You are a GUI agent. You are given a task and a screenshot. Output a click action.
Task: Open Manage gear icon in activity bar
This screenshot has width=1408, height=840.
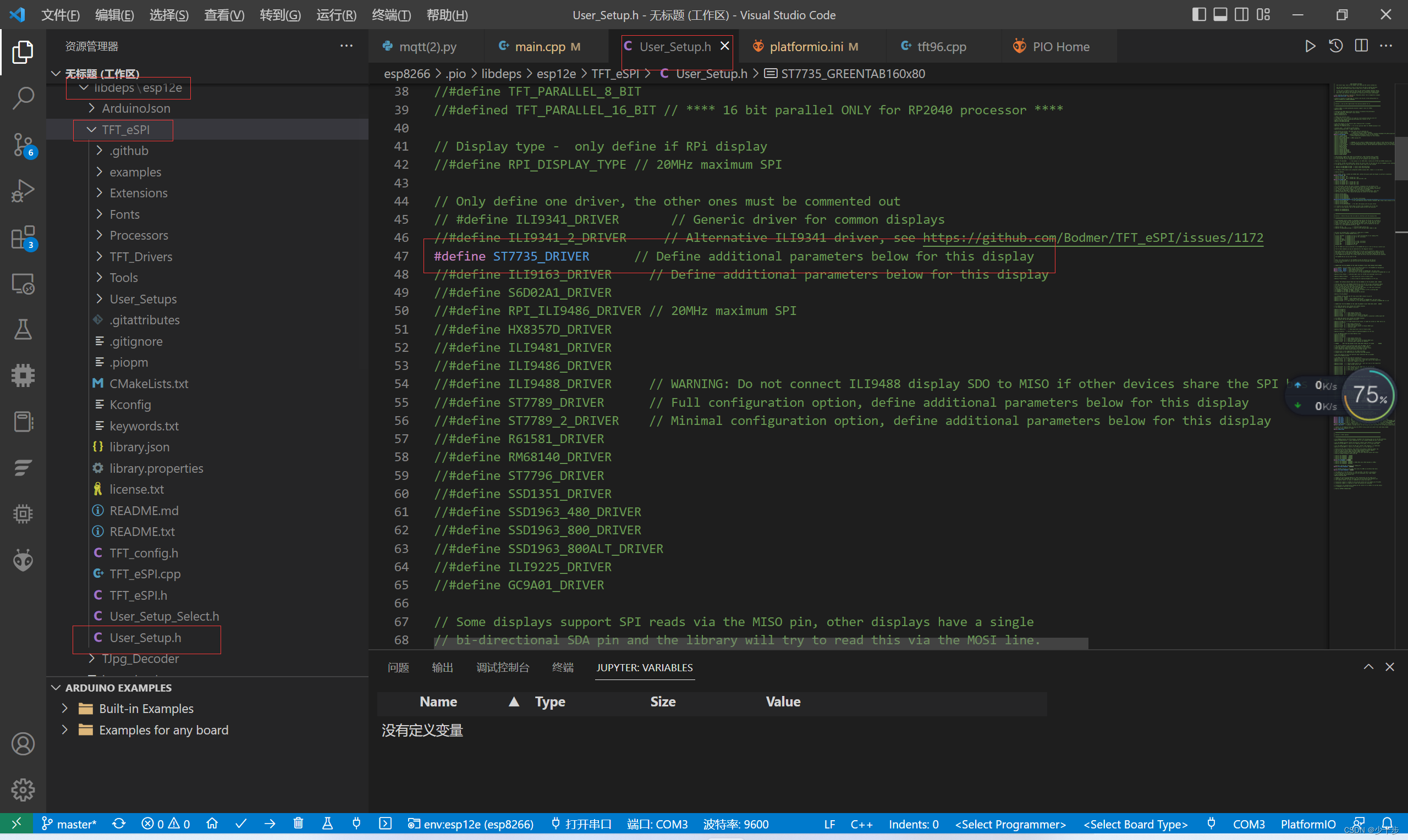[23, 789]
